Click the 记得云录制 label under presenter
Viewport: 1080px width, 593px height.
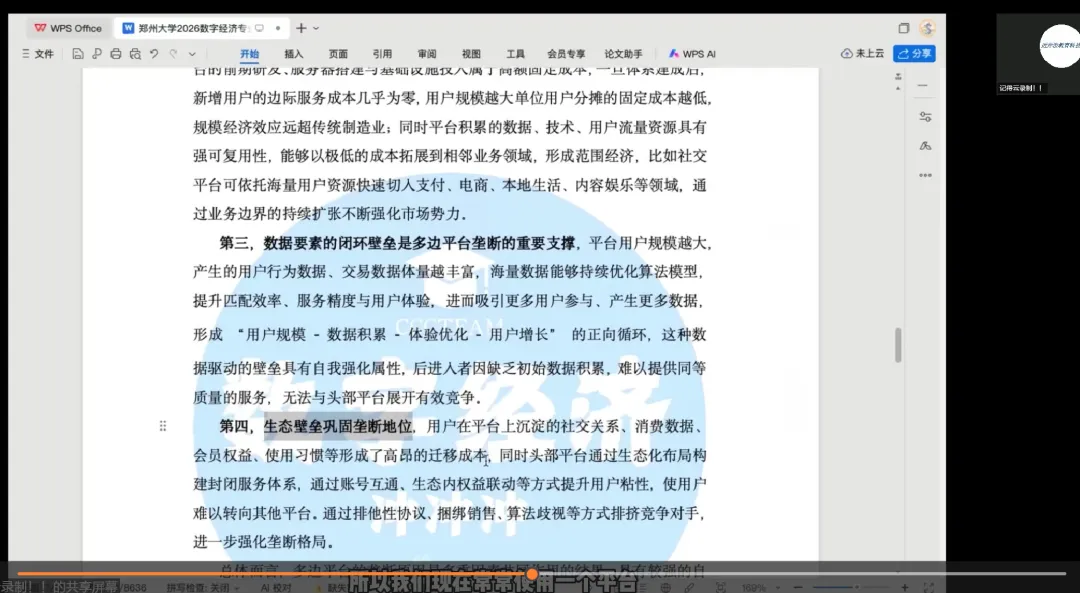[x=1020, y=88]
